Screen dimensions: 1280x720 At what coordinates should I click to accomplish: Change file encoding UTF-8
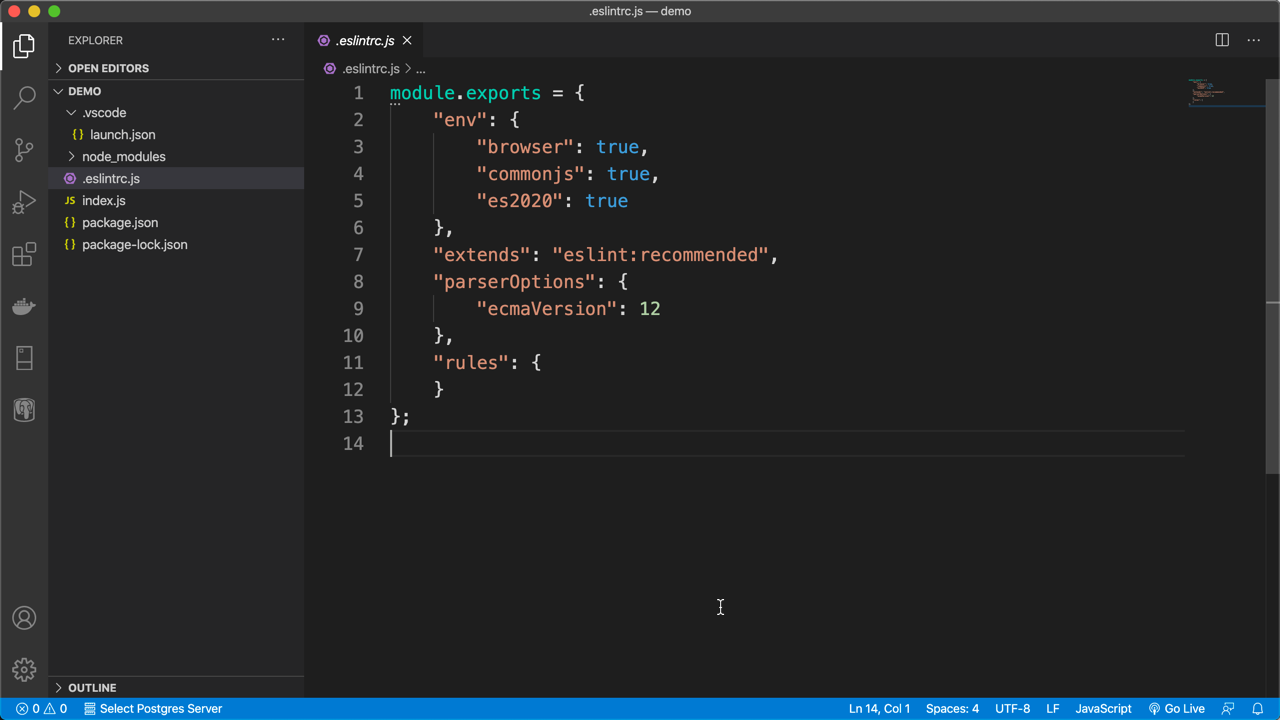tap(1012, 708)
